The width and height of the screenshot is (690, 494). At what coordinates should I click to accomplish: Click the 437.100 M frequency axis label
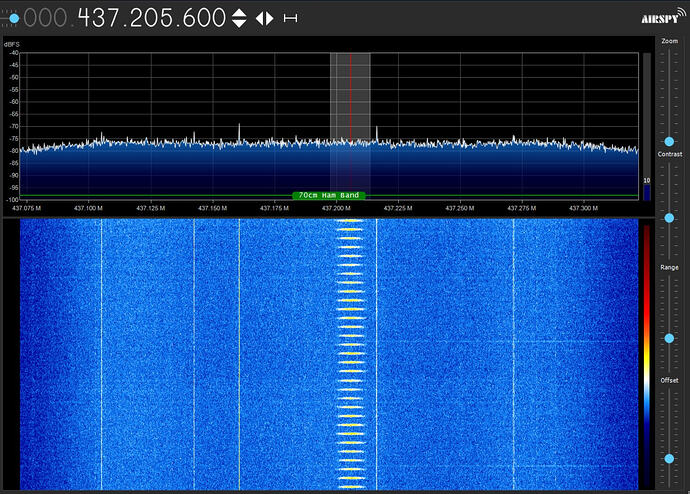coord(88,208)
